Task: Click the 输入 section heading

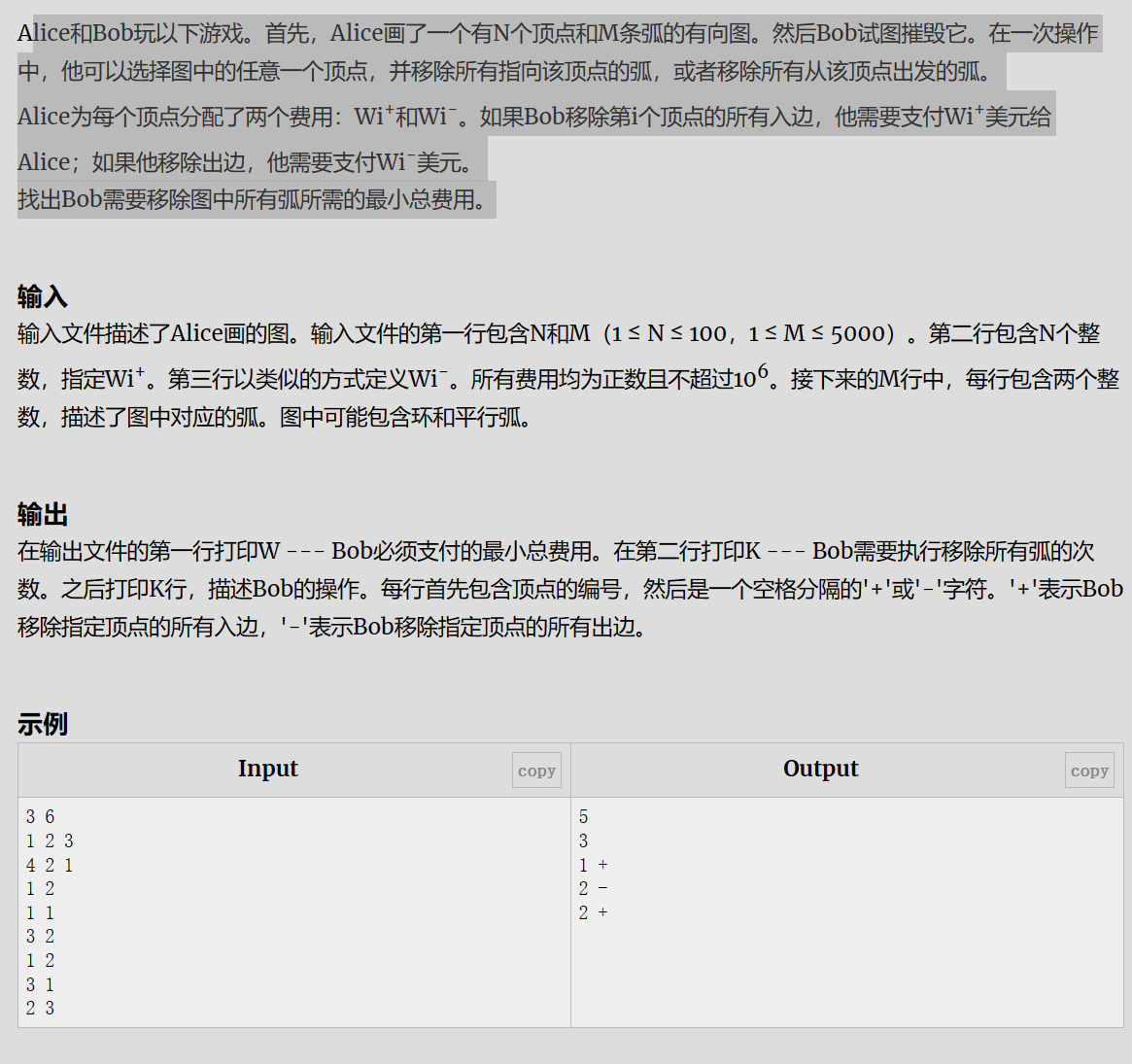Action: tap(43, 296)
